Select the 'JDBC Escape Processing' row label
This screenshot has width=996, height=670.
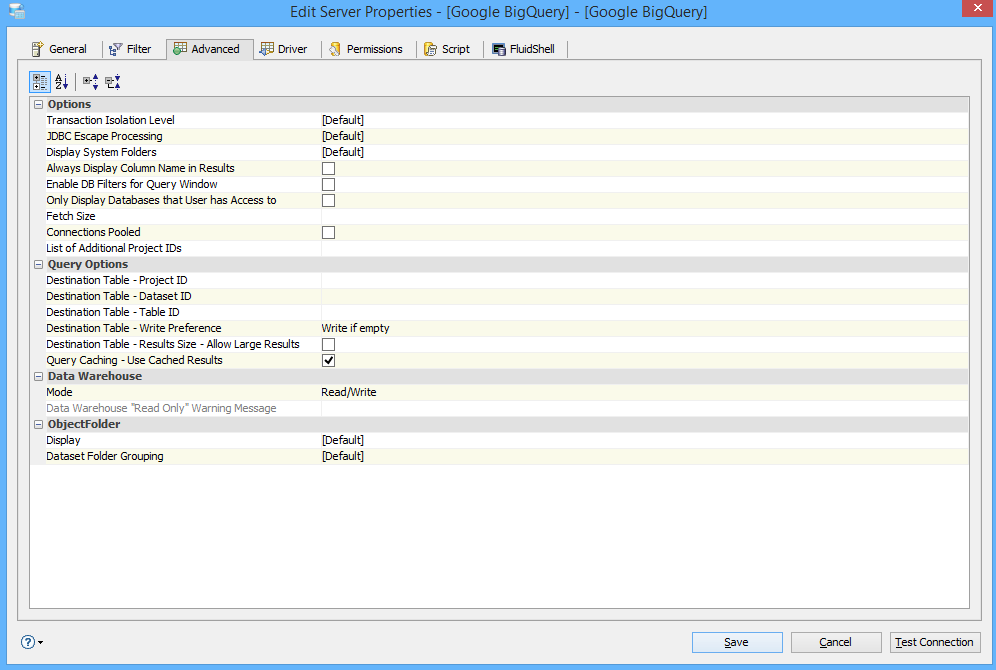point(104,136)
